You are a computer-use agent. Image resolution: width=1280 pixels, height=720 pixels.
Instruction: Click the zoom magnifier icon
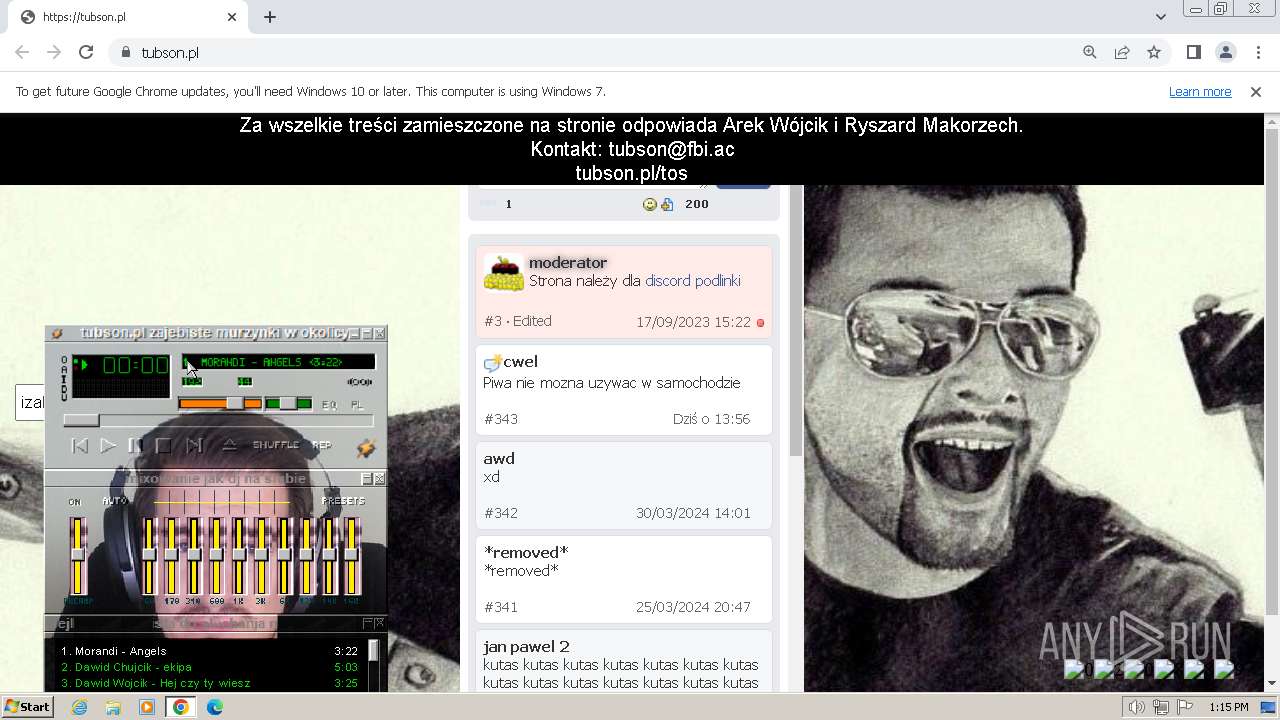tap(1090, 53)
